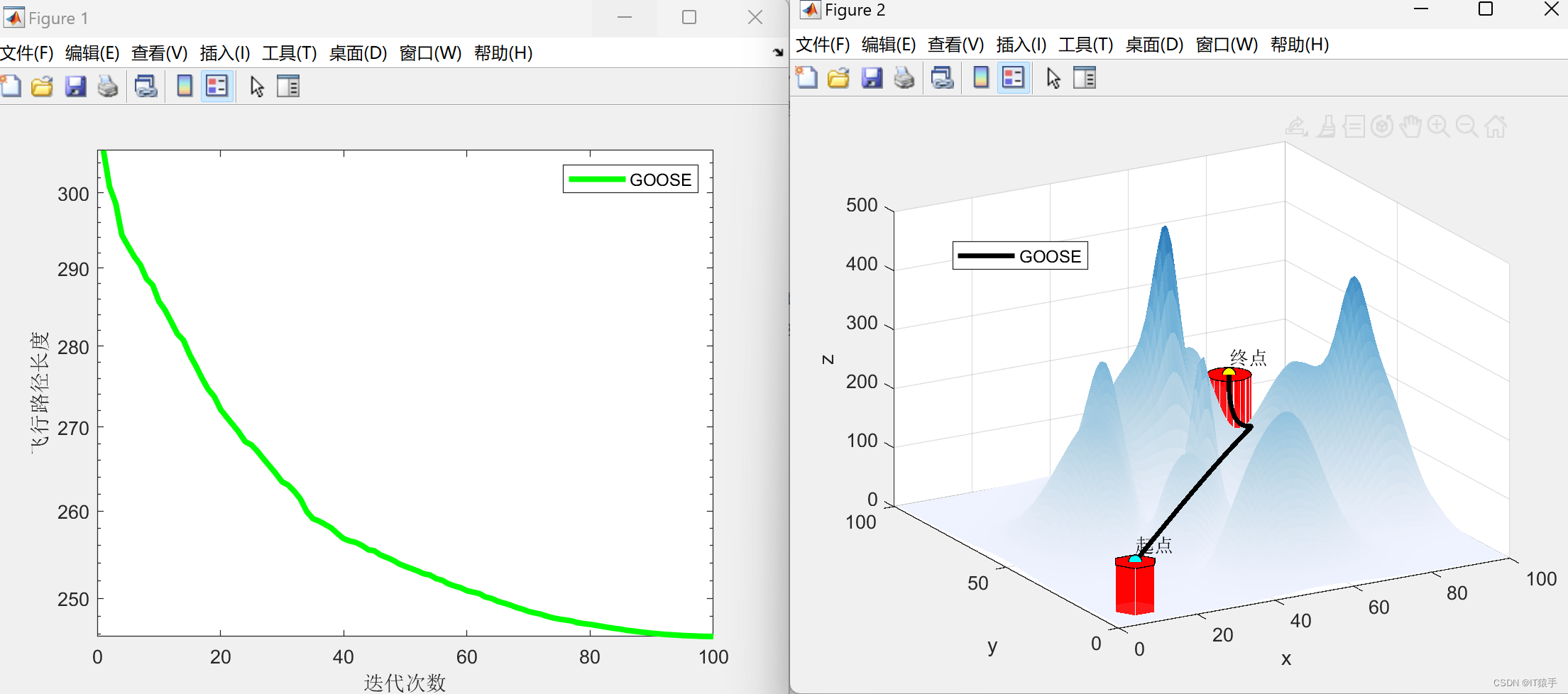Screen dimensions: 1568x694
Task: Open 工具(T) menu in Figure 2
Action: click(1086, 45)
